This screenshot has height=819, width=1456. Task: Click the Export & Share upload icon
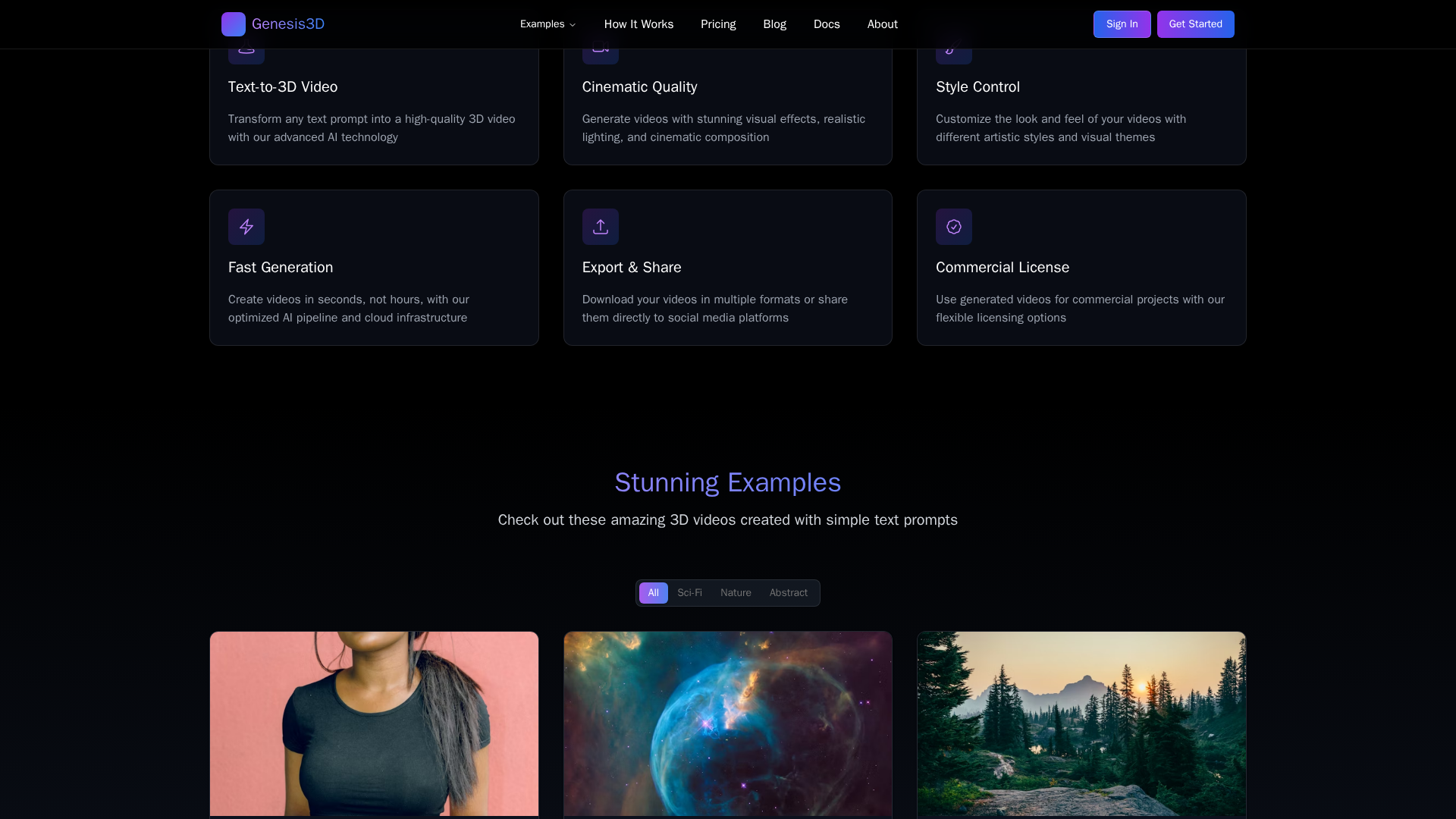click(x=600, y=227)
